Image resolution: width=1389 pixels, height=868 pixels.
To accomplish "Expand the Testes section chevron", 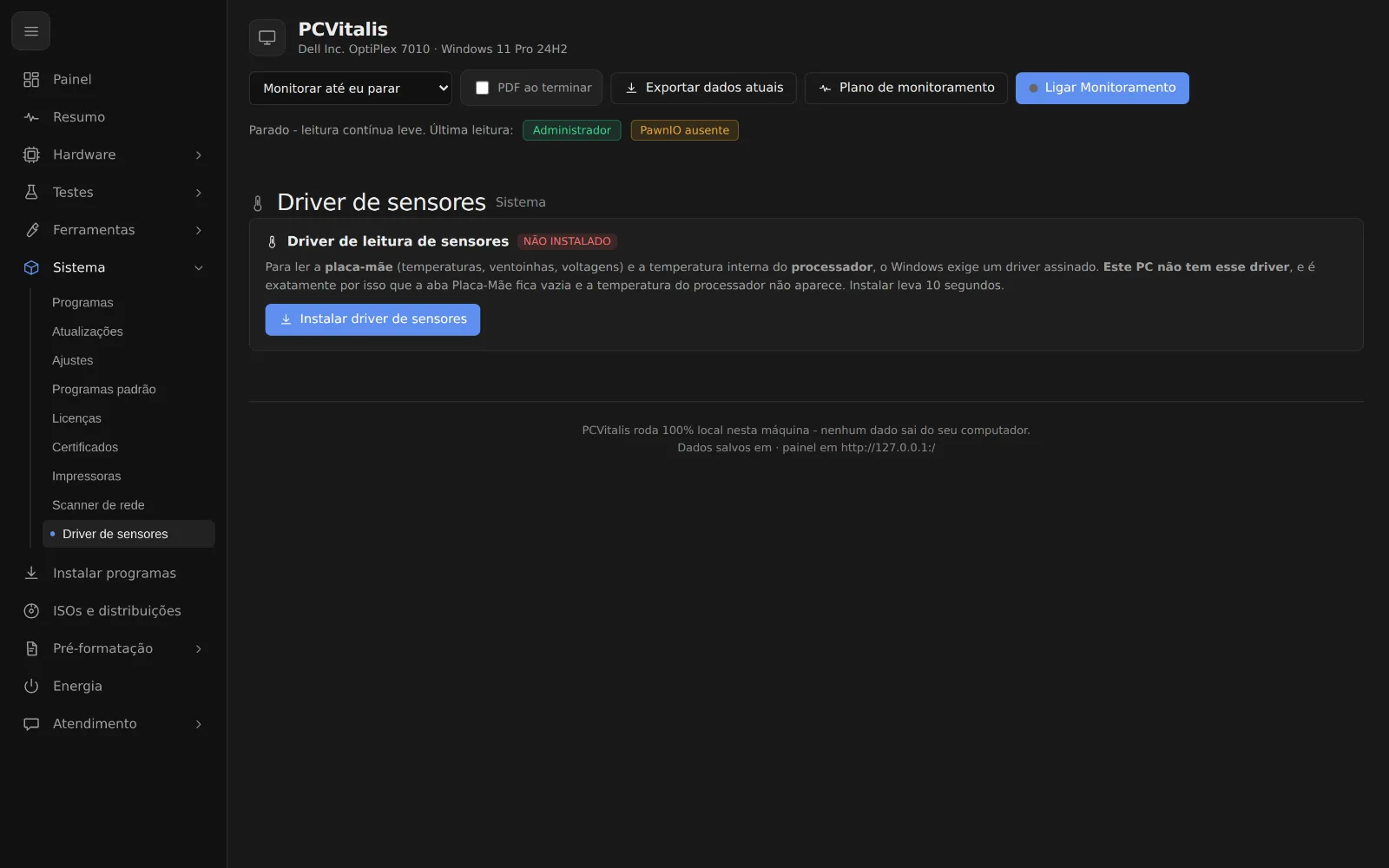I will (199, 193).
